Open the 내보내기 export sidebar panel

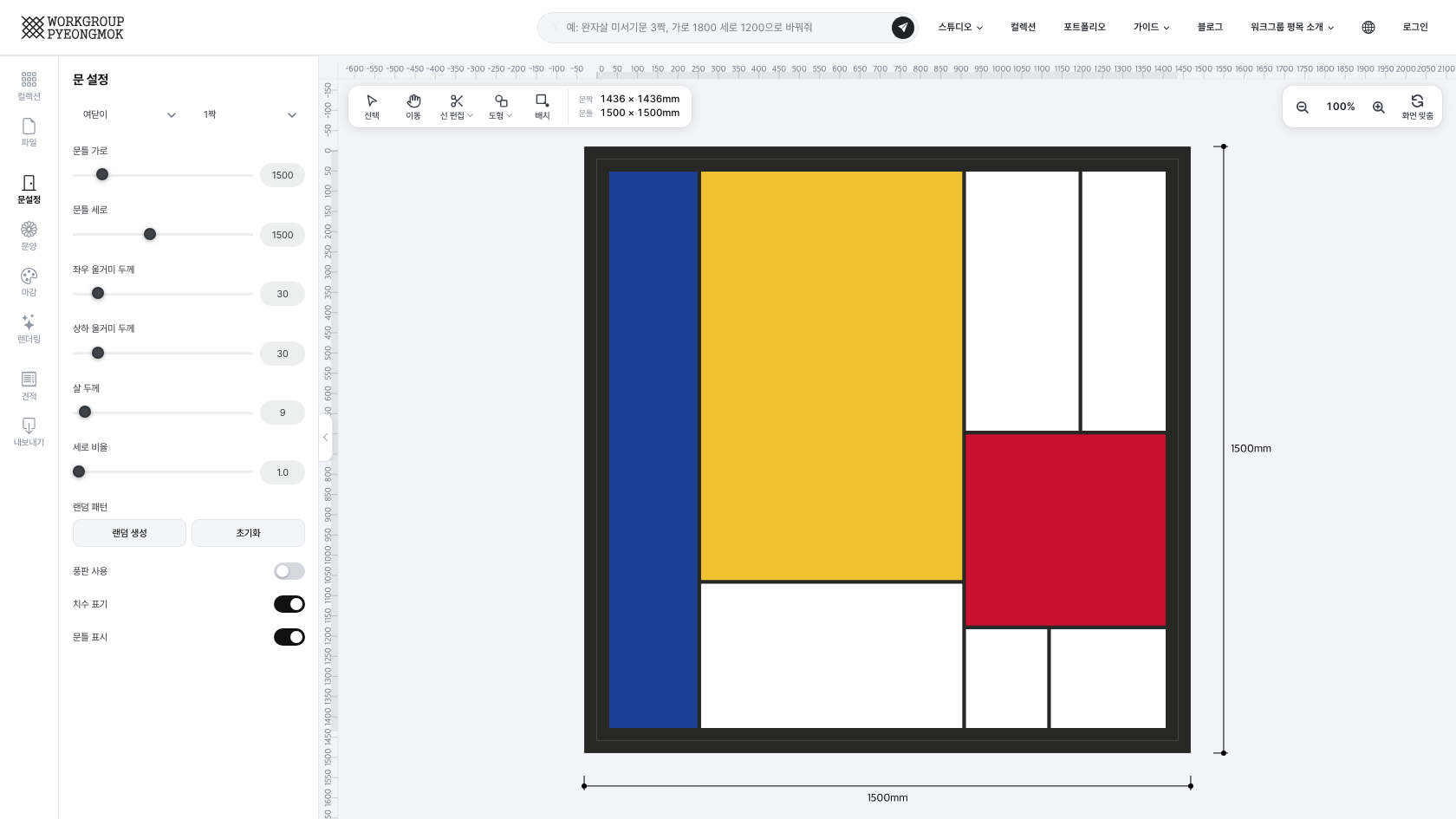click(x=29, y=432)
